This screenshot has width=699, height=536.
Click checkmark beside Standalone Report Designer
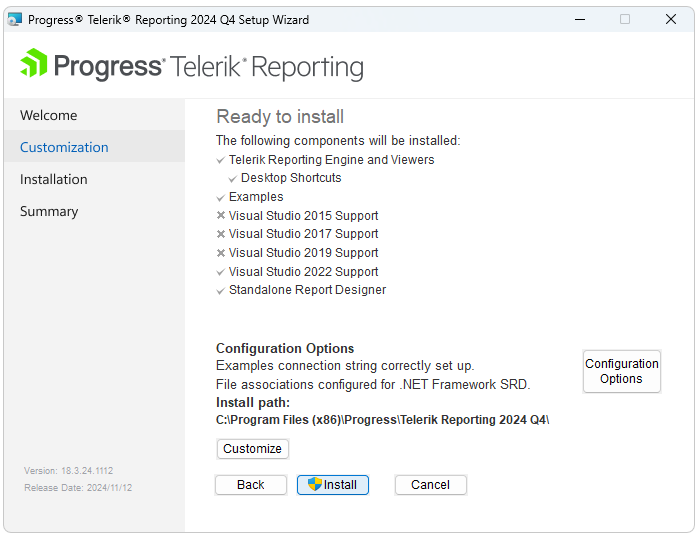[x=220, y=291]
